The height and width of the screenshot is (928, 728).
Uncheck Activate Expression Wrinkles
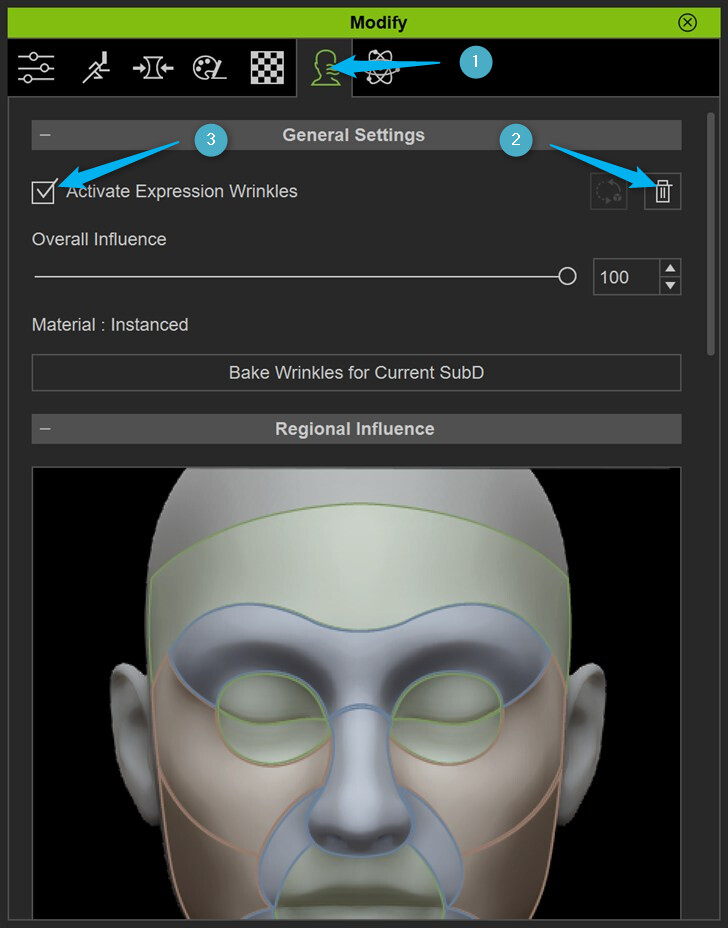tap(43, 192)
